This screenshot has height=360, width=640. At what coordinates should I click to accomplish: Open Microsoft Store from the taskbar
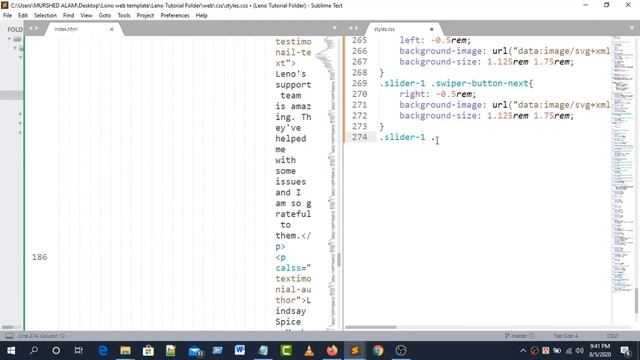click(x=148, y=351)
